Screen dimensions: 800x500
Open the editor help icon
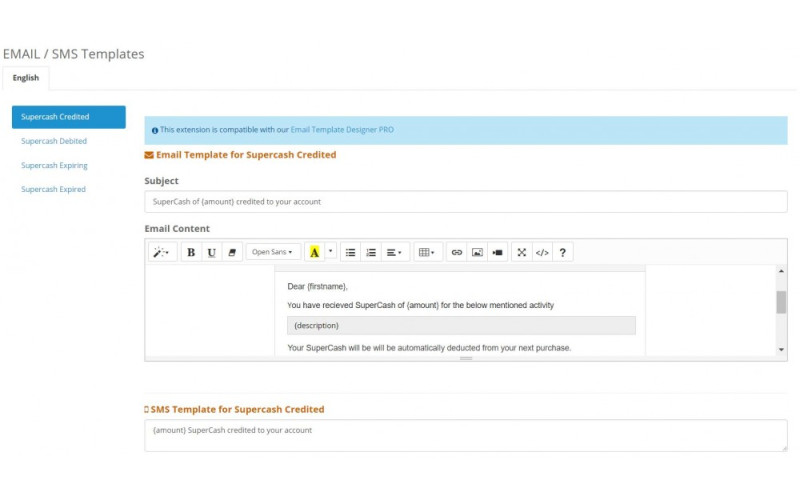click(563, 253)
